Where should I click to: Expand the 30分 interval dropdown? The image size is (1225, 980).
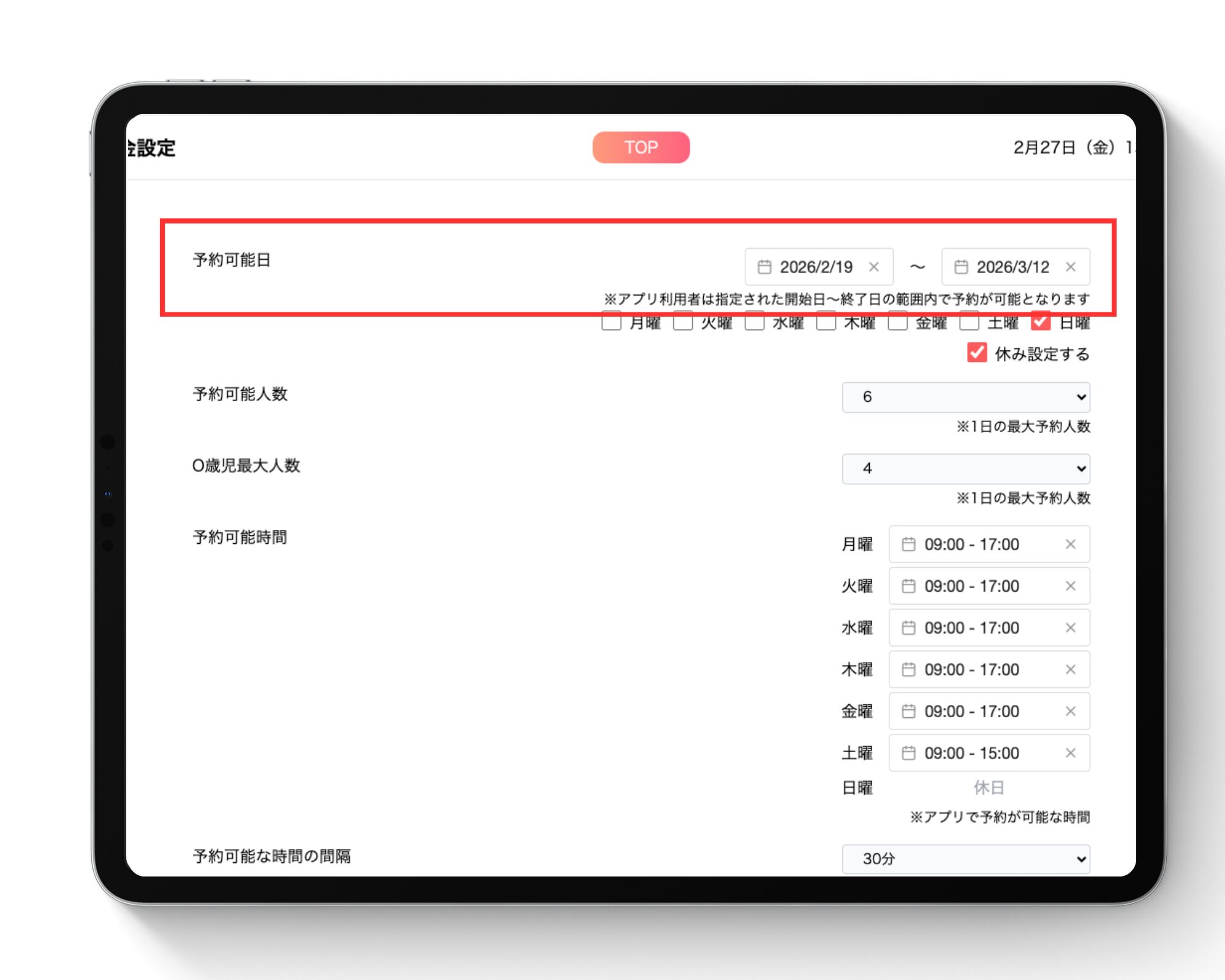[x=966, y=859]
